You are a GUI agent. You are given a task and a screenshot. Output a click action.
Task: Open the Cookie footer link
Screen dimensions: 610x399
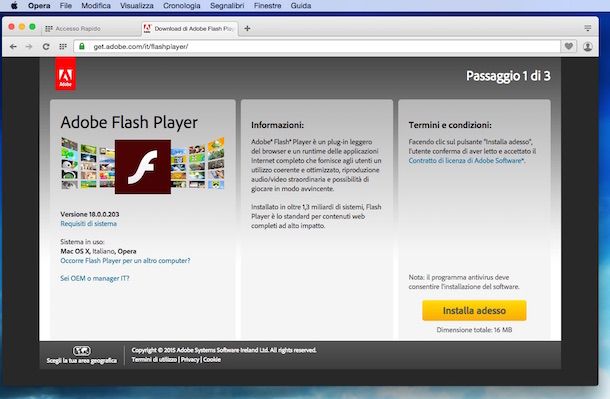click(212, 360)
